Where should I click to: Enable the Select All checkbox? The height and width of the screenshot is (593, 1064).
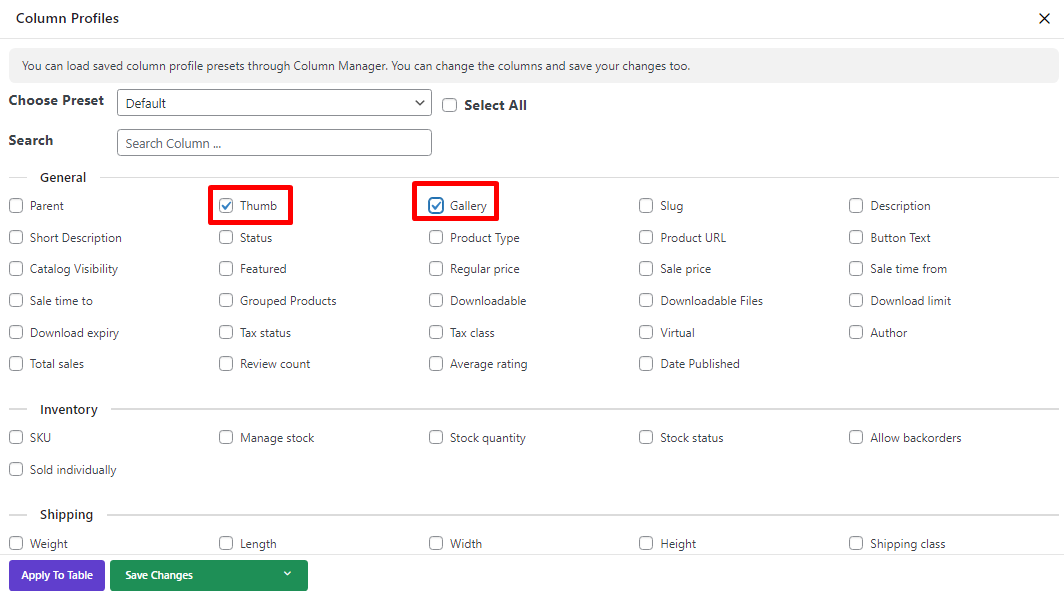coord(449,105)
